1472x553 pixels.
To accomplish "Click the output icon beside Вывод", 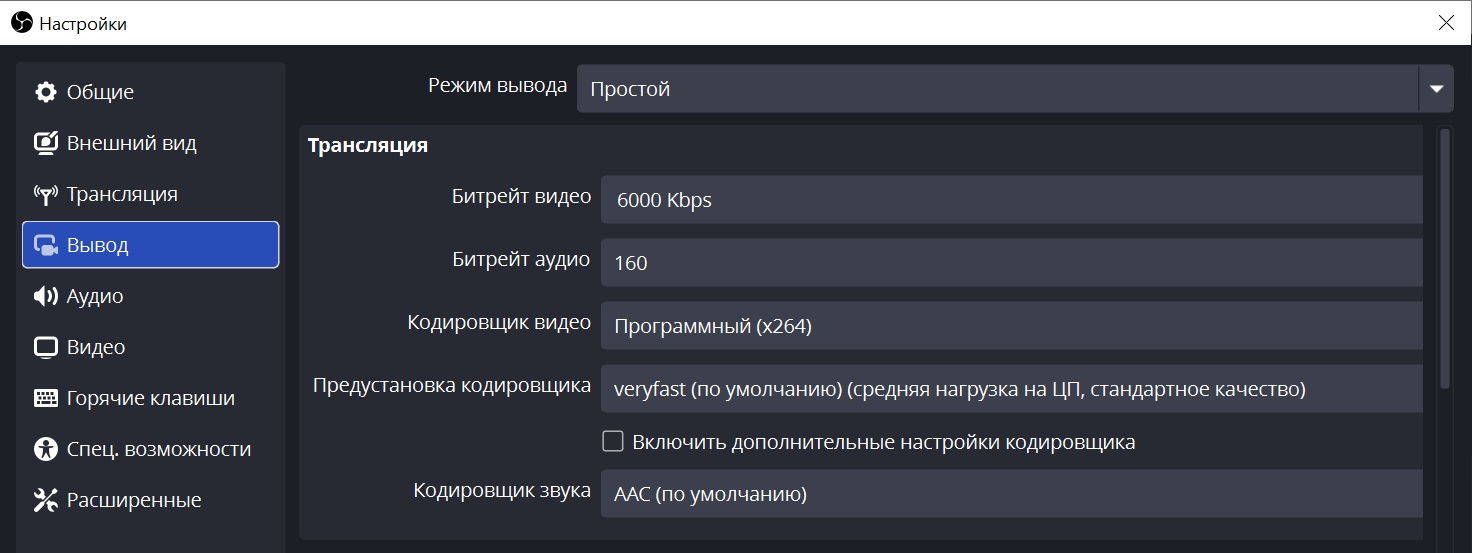I will [x=46, y=245].
